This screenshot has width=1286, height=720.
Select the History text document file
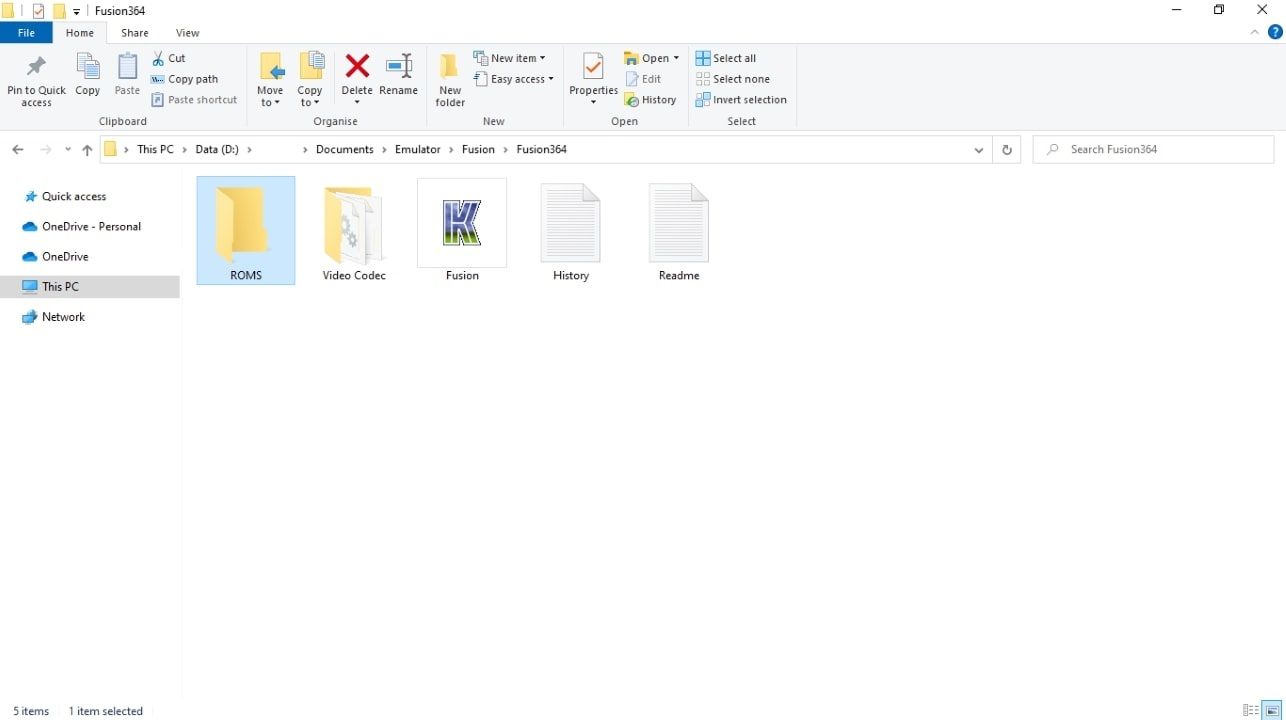click(x=571, y=231)
